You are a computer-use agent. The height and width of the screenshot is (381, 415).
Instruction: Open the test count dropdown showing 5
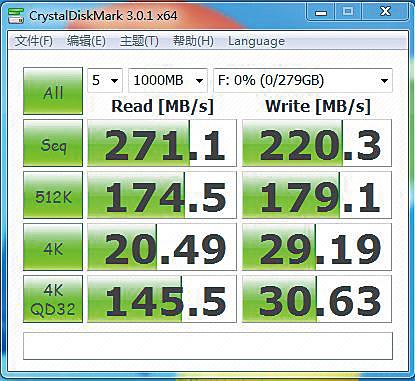point(105,80)
